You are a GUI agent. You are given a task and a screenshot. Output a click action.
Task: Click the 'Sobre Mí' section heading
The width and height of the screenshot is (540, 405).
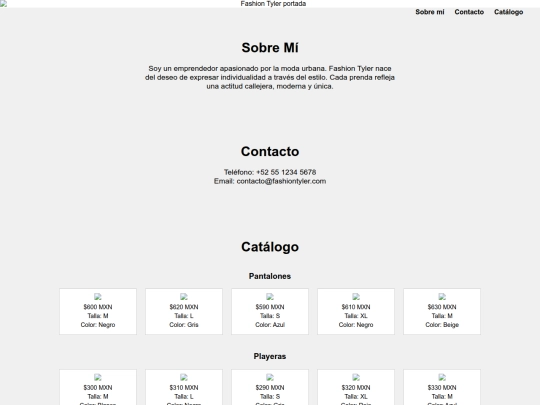point(270,48)
